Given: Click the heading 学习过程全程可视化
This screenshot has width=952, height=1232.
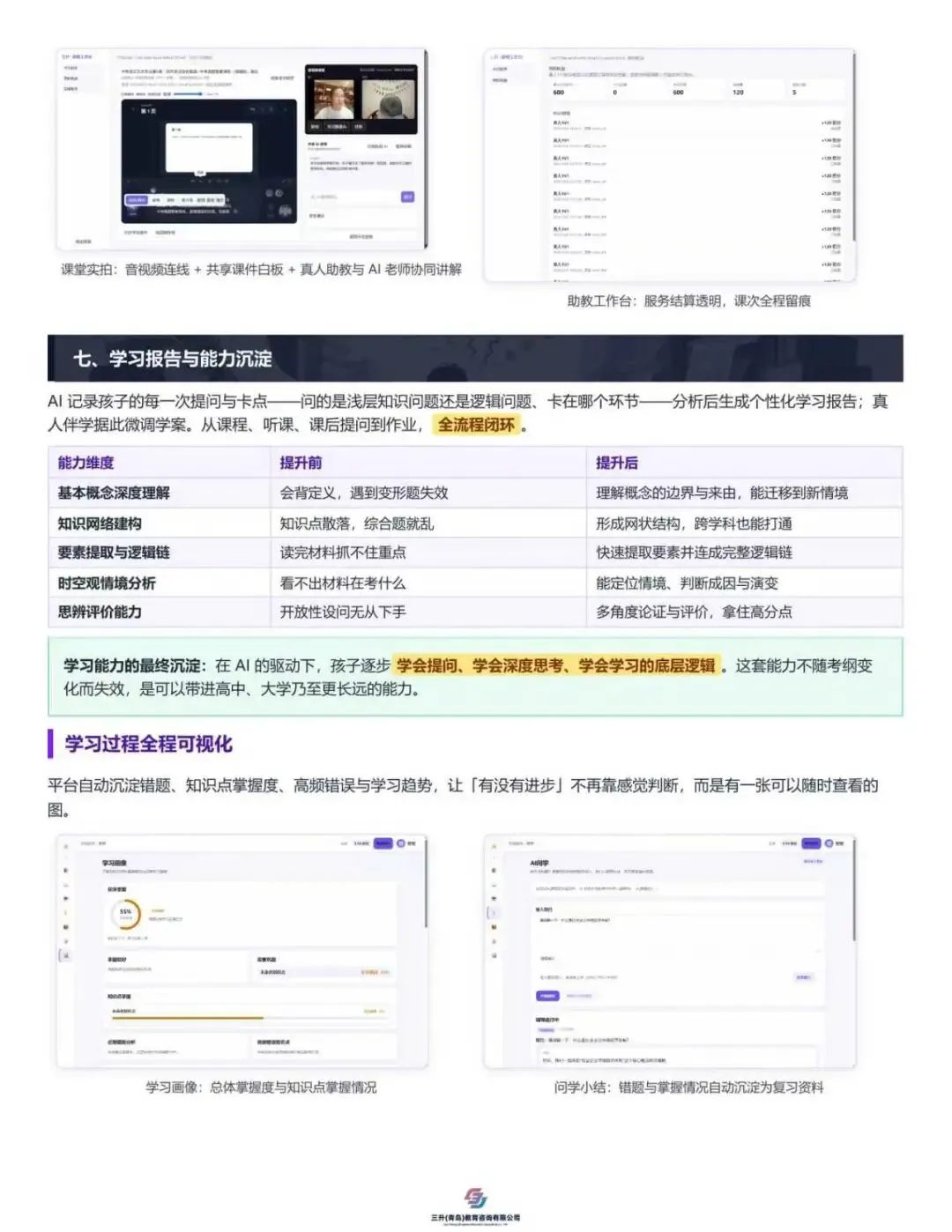Looking at the screenshot, I should (149, 744).
